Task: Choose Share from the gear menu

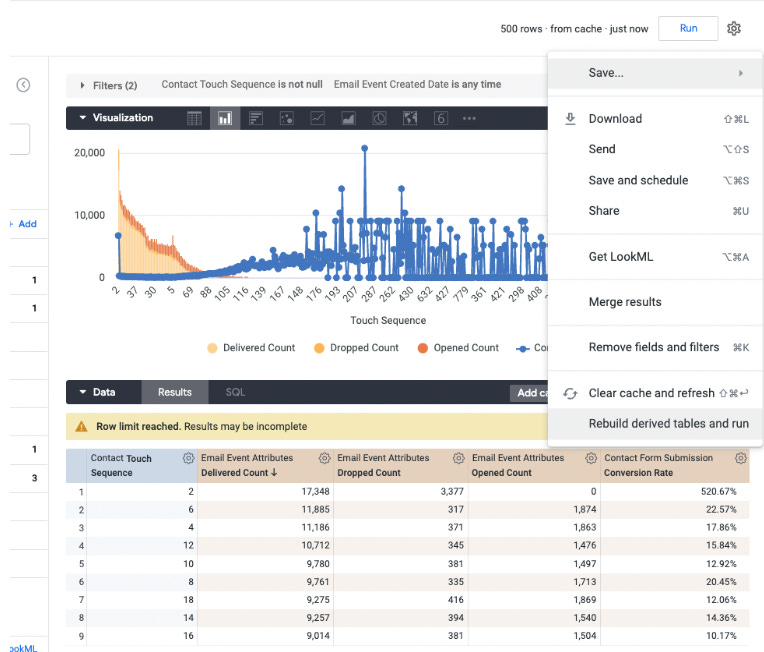Action: (x=655, y=211)
